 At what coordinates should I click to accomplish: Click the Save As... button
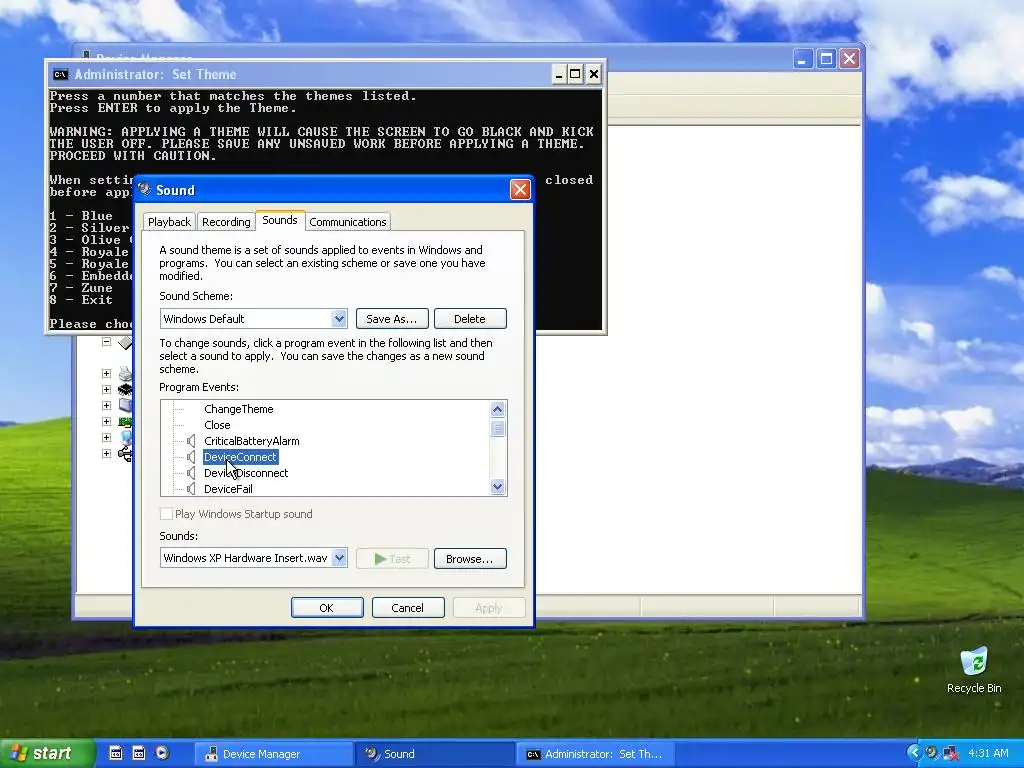[x=392, y=319]
